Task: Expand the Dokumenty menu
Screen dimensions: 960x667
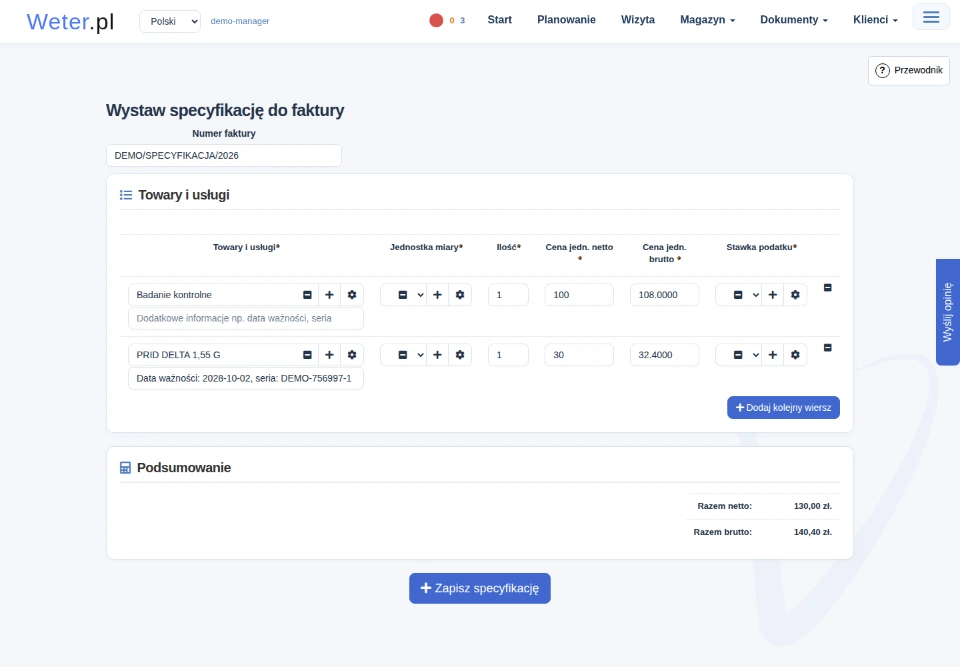Action: pyautogui.click(x=793, y=20)
